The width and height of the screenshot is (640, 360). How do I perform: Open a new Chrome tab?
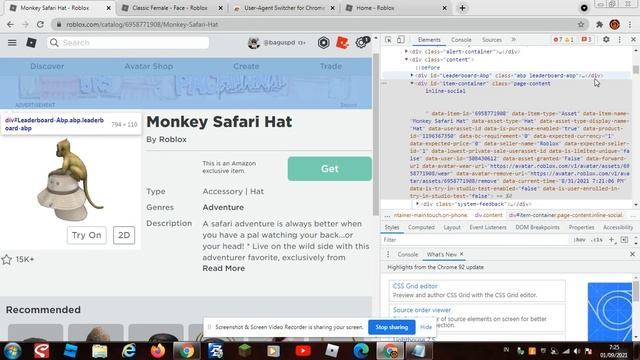[462, 8]
